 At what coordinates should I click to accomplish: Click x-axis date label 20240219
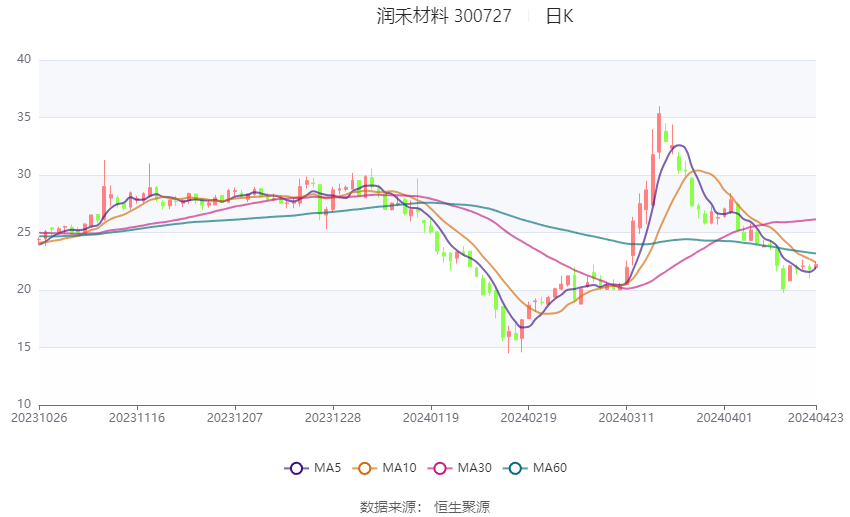(x=529, y=418)
